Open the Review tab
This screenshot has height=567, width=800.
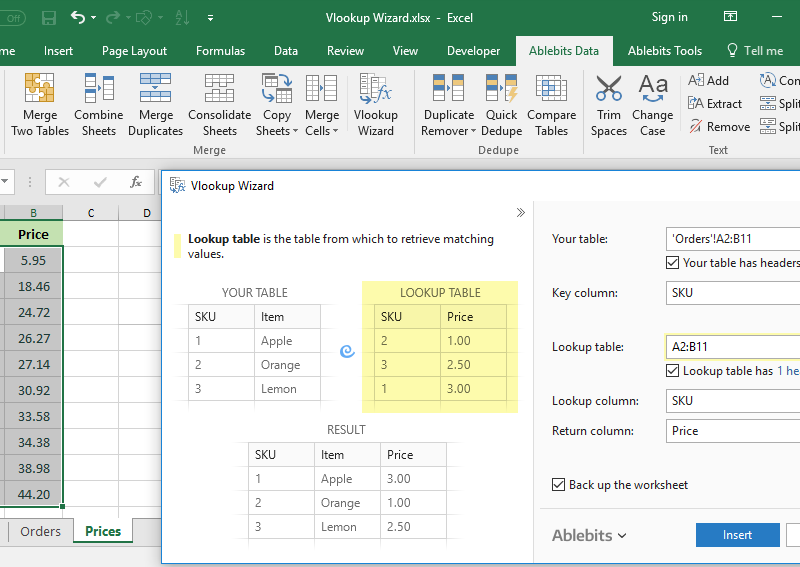(345, 51)
